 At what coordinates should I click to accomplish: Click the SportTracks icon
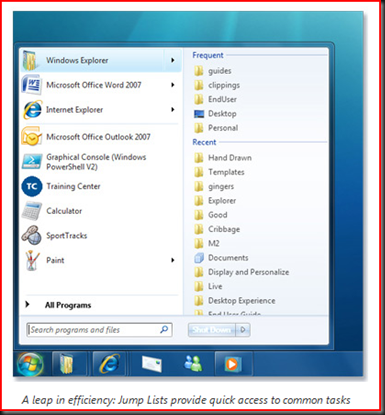pyautogui.click(x=32, y=235)
